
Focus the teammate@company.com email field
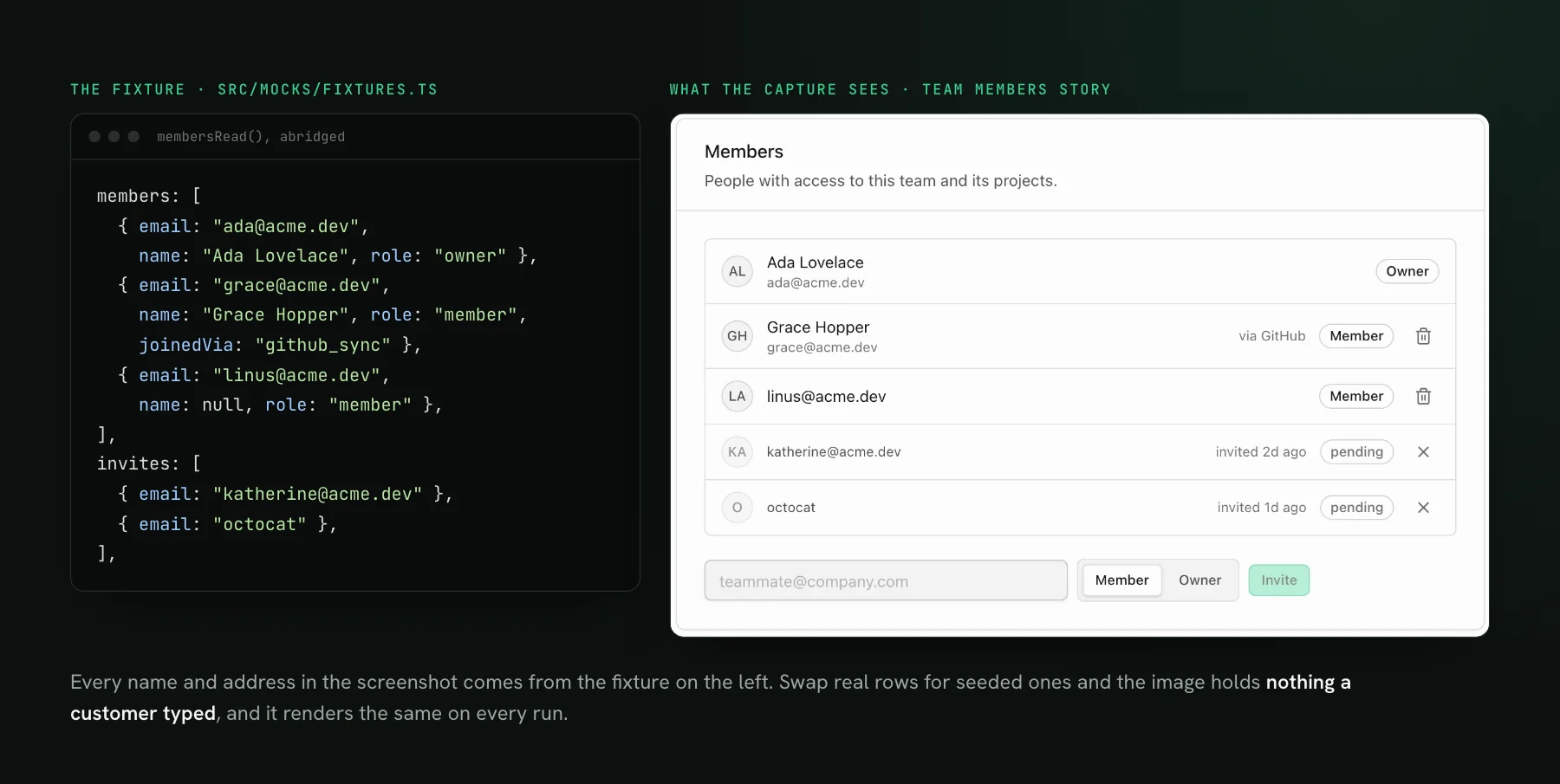(886, 580)
